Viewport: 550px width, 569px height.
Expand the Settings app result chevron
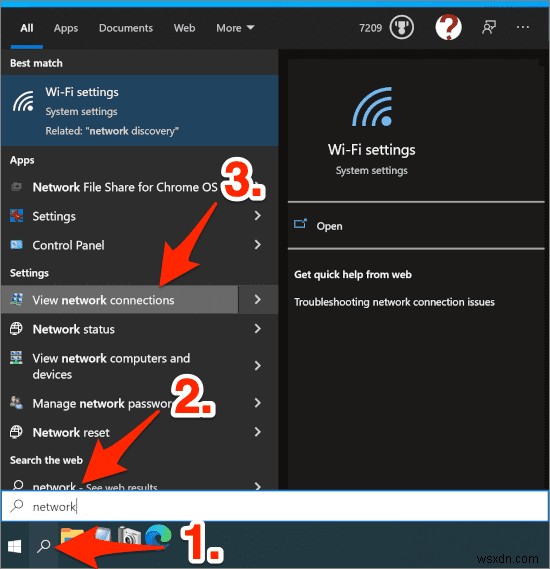click(x=258, y=216)
